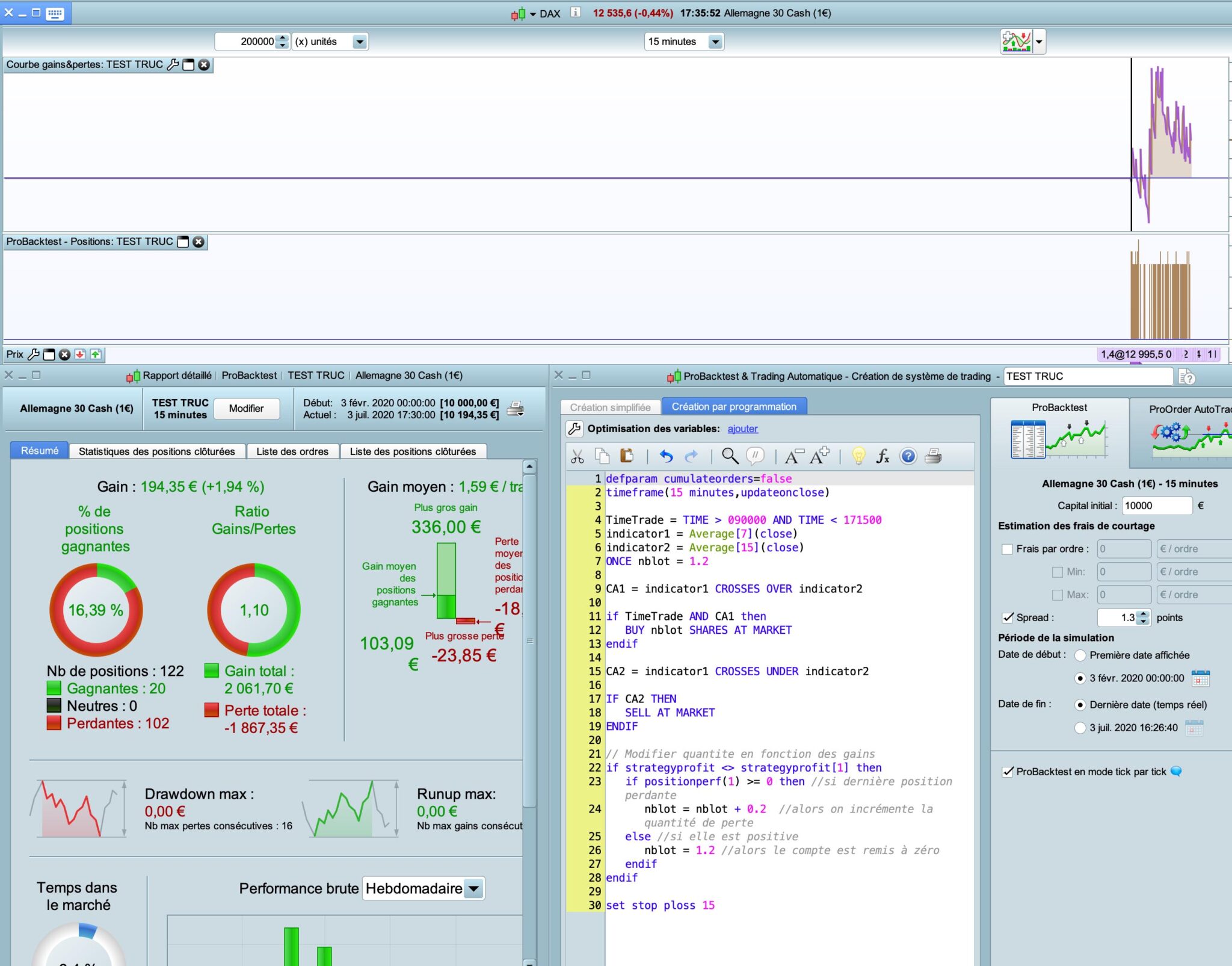Viewport: 1232px width, 966px height.
Task: Print the detailed report with printer icon
Action: tap(516, 409)
